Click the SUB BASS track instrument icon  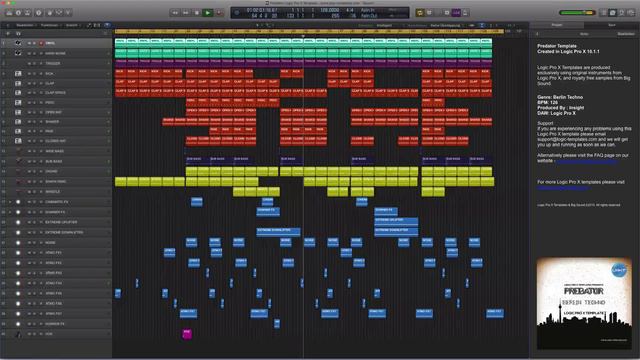click(x=18, y=161)
